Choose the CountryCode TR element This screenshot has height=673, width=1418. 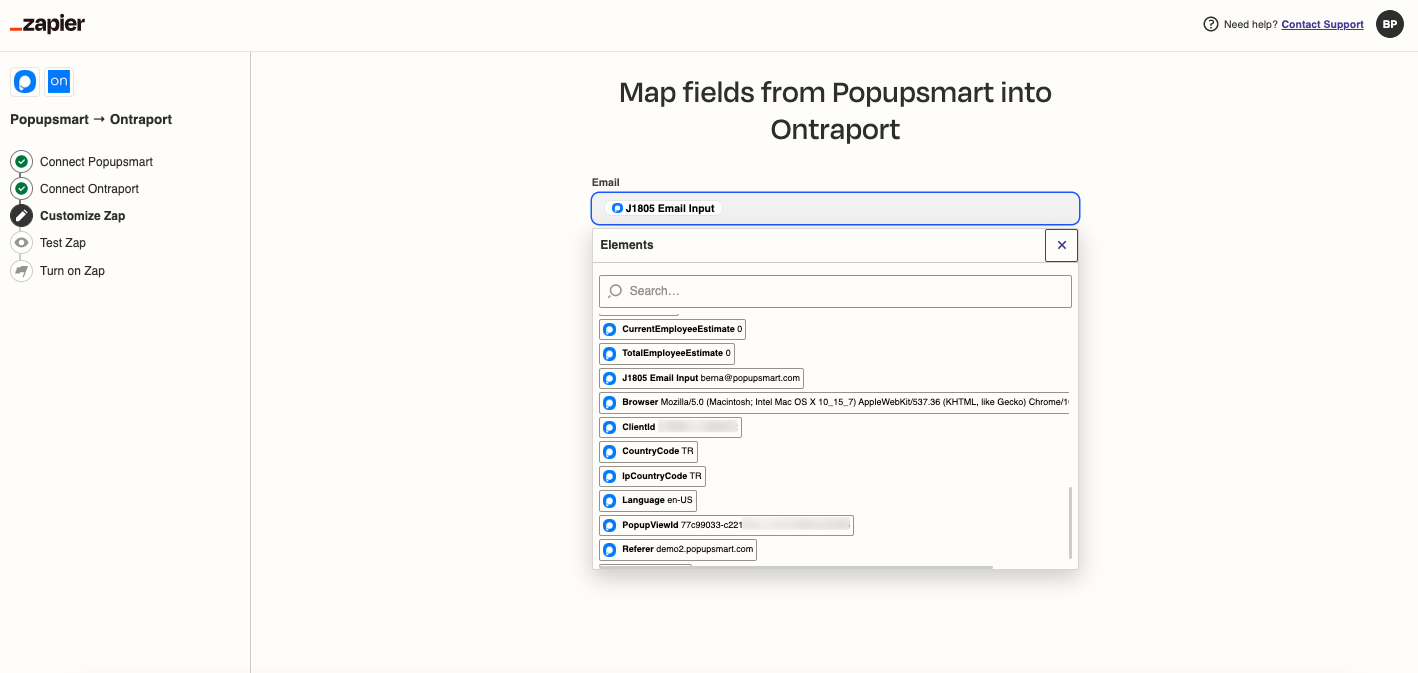(x=648, y=452)
